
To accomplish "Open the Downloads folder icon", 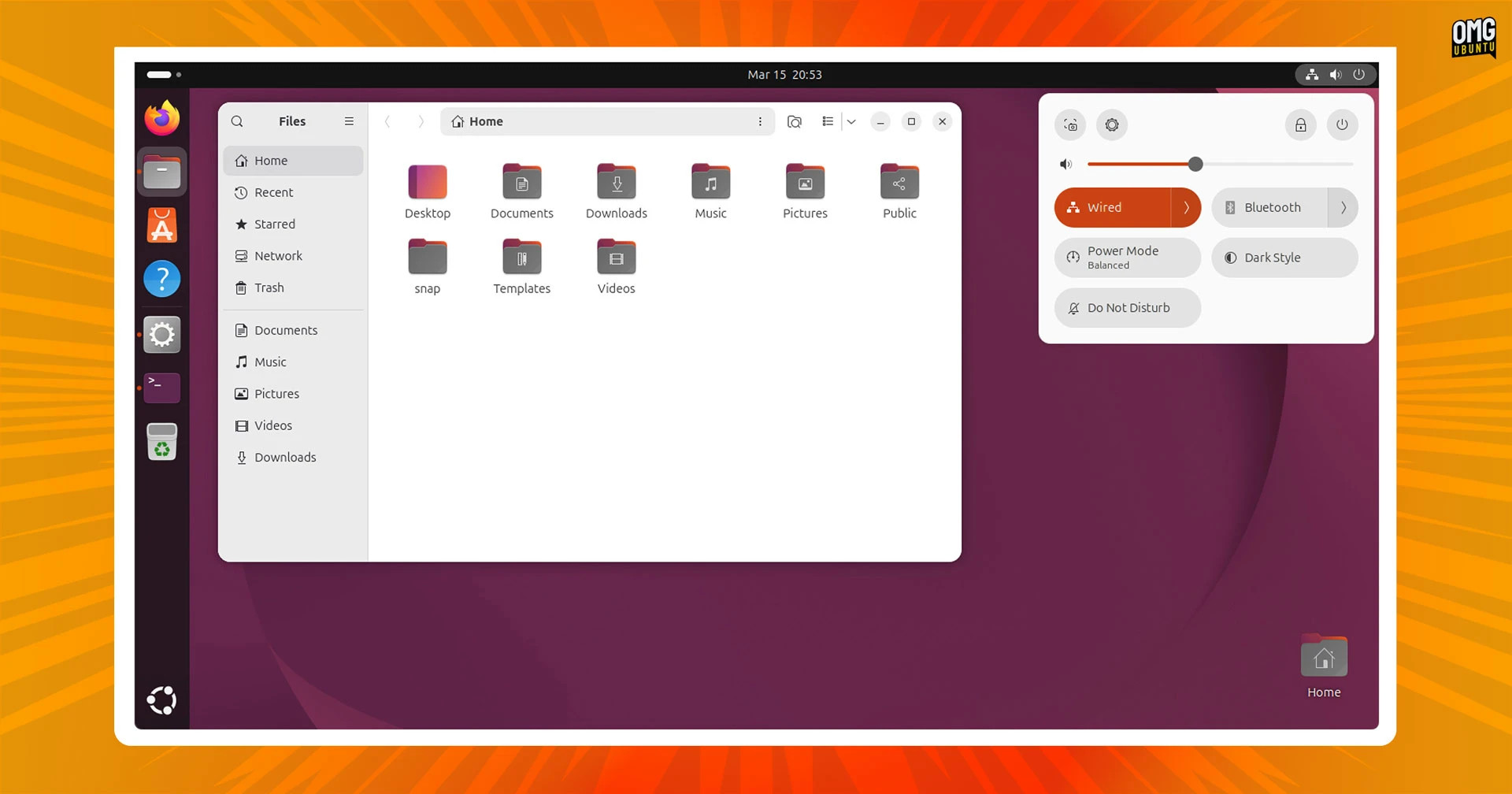I will point(616,183).
